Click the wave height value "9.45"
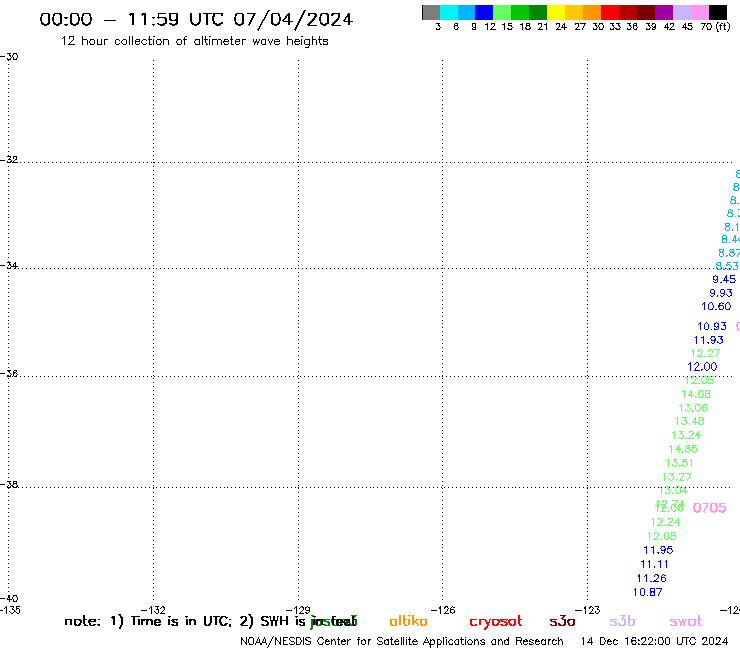This screenshot has height=650, width=740. pos(724,279)
